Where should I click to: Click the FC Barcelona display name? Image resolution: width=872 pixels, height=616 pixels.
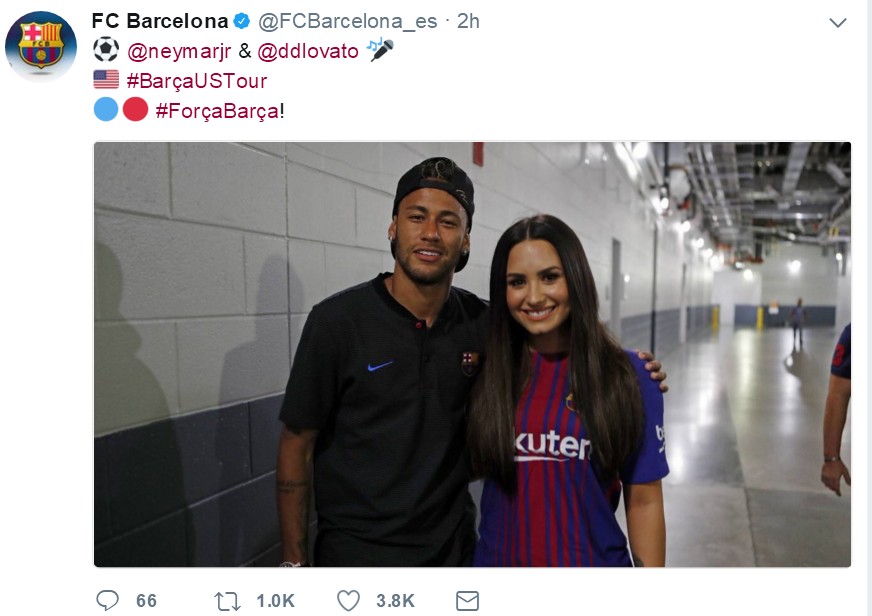pyautogui.click(x=159, y=21)
